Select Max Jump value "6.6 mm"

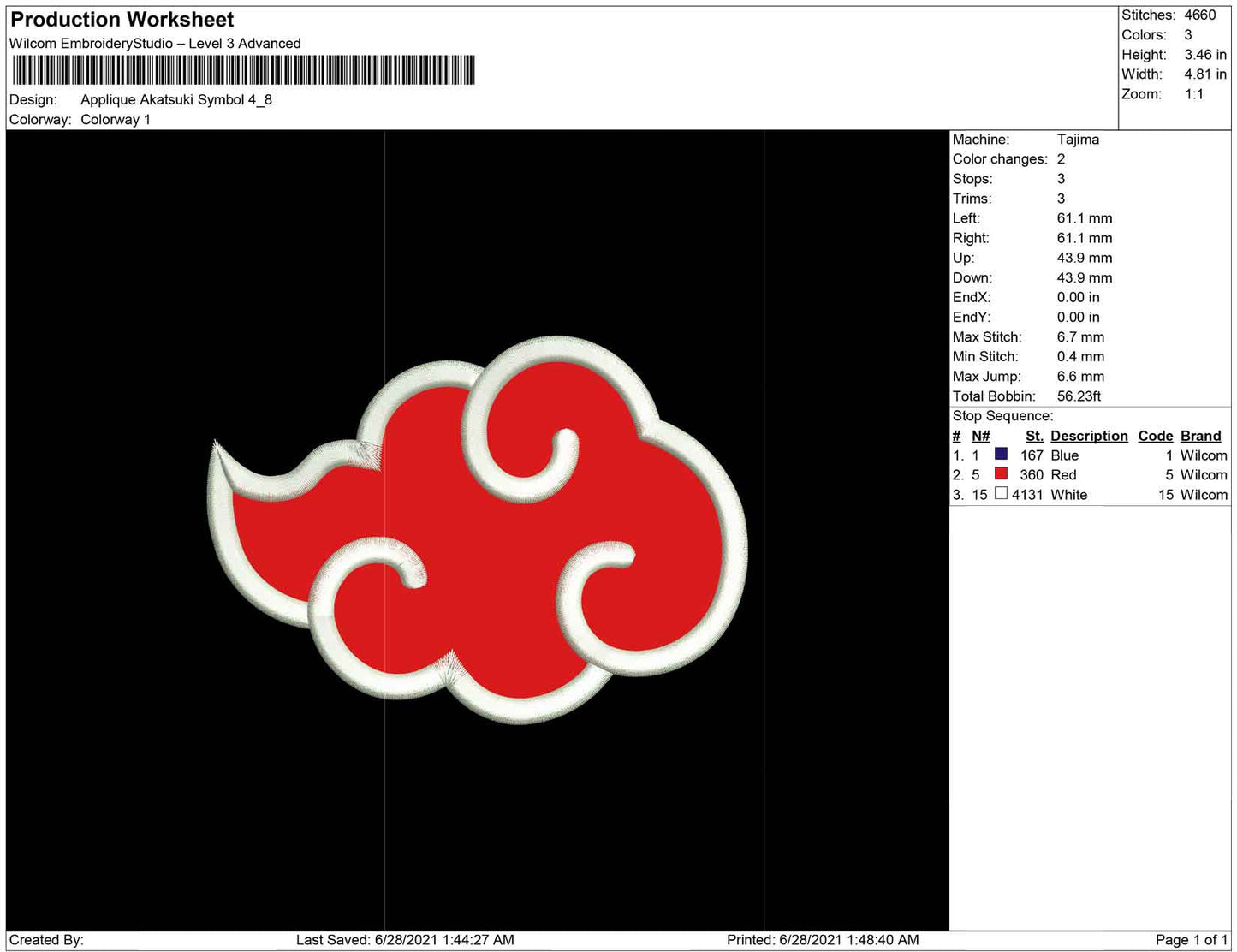coord(1080,377)
